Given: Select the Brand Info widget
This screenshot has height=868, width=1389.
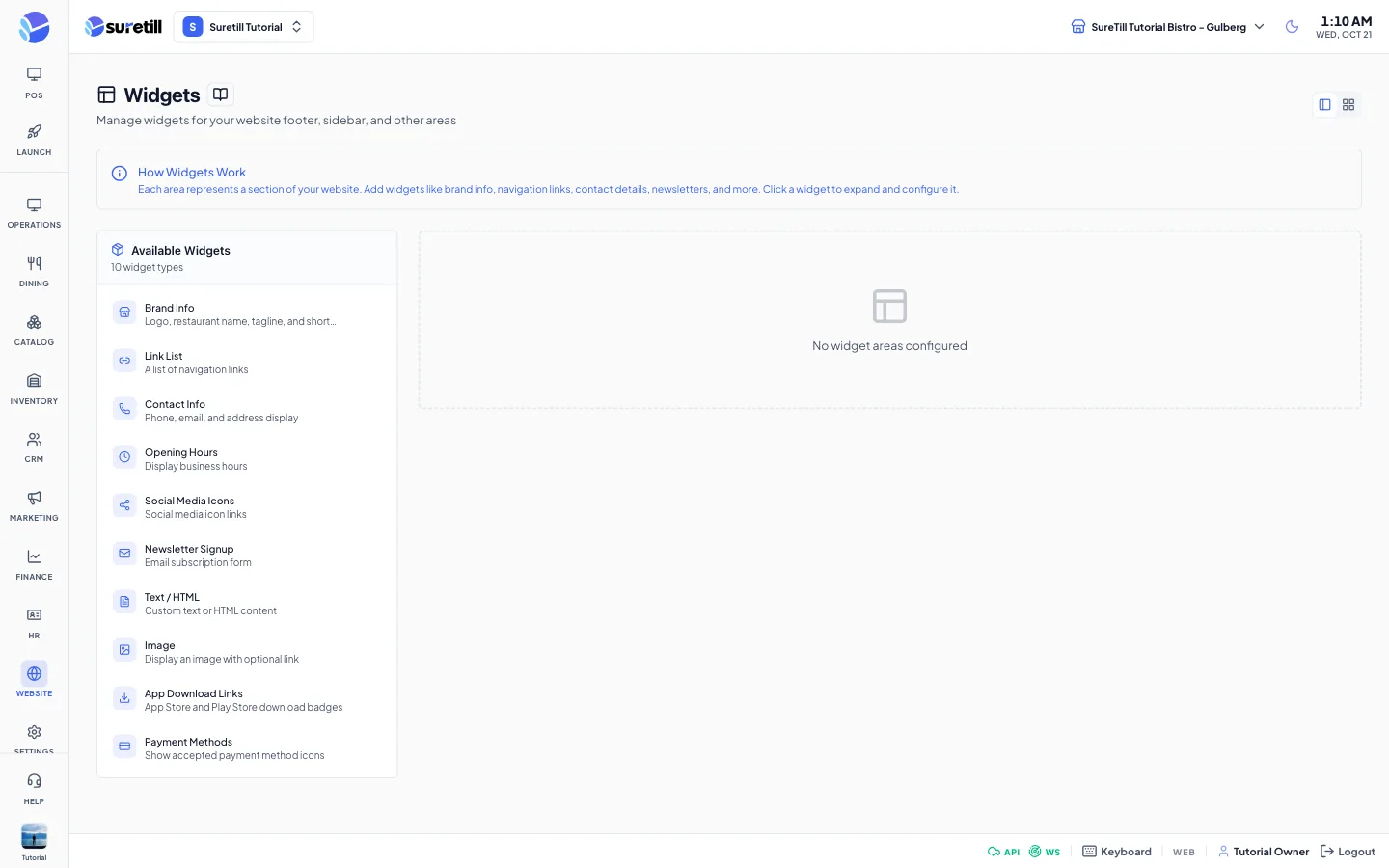Looking at the screenshot, I should 247,314.
